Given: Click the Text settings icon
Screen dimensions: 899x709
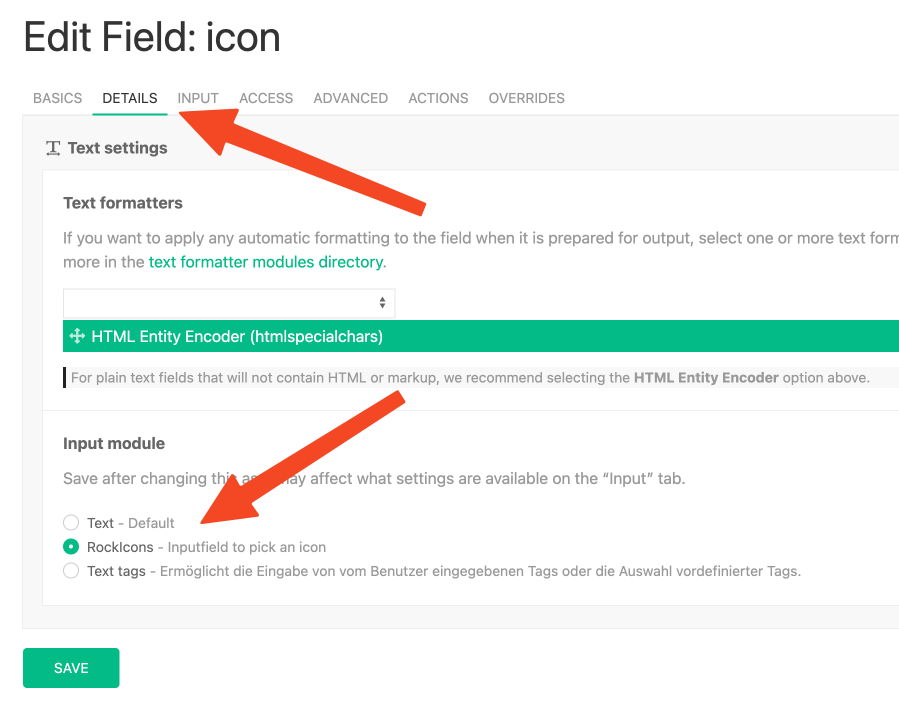Looking at the screenshot, I should click(54, 148).
